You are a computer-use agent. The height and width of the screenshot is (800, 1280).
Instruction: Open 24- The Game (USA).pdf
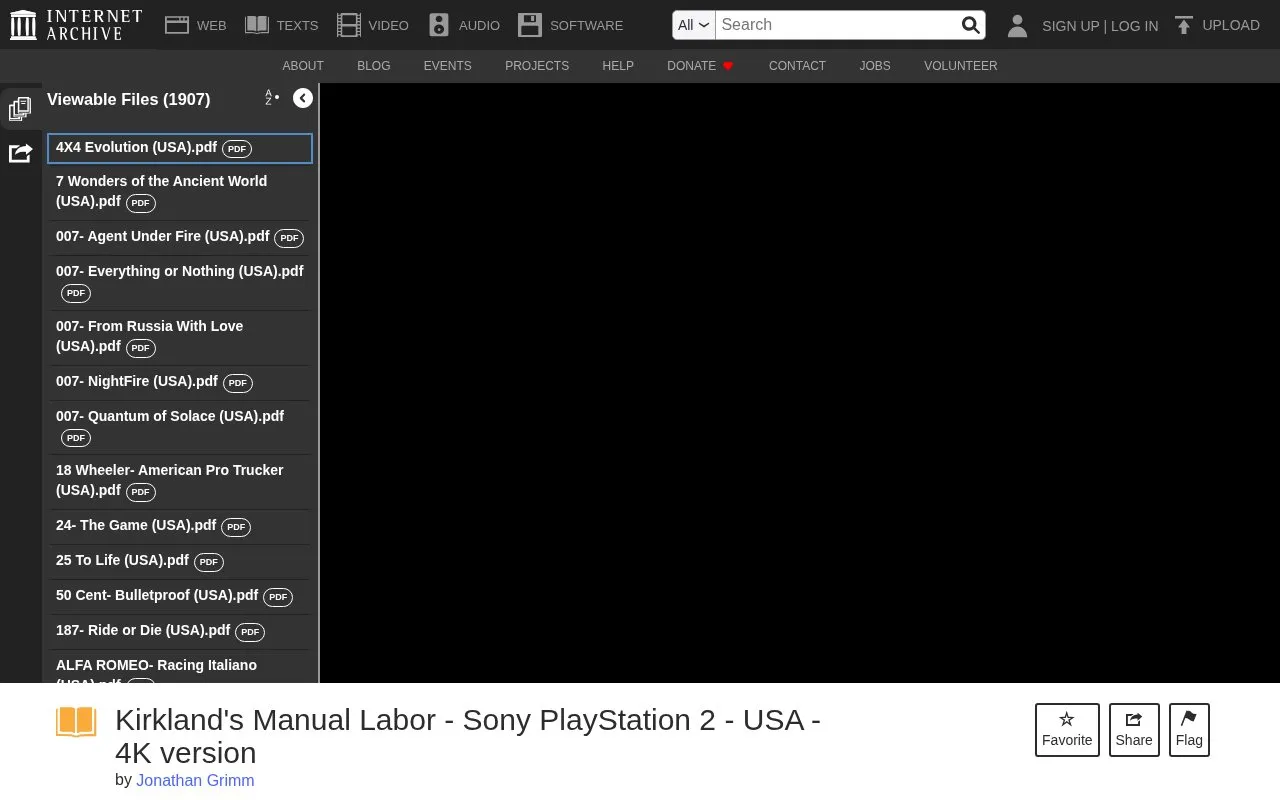(x=180, y=526)
